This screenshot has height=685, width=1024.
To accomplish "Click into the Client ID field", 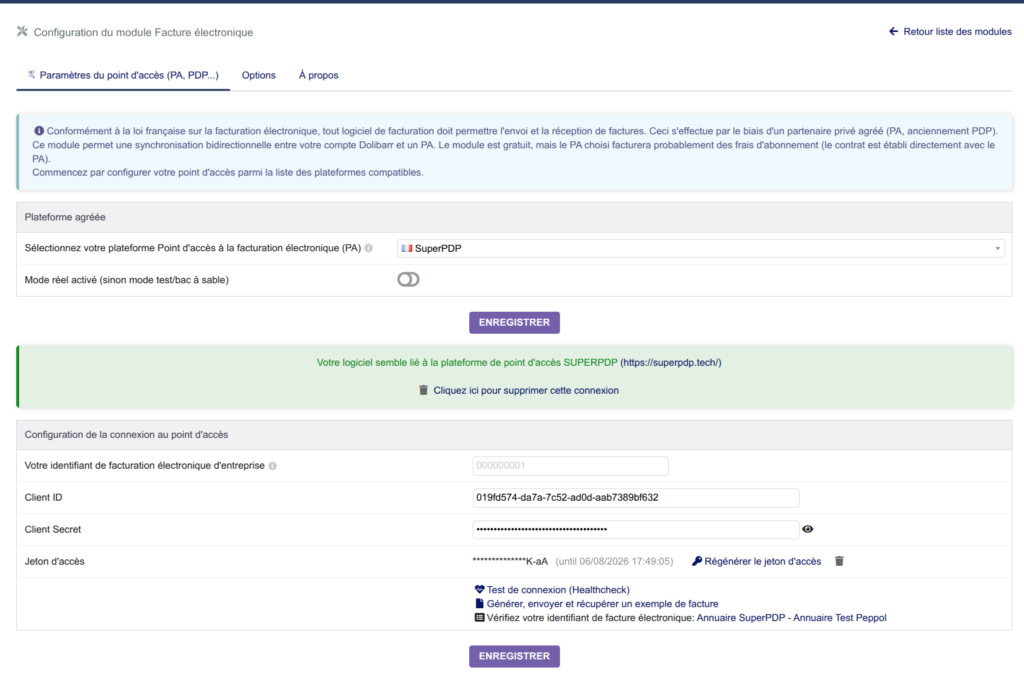I will [635, 498].
